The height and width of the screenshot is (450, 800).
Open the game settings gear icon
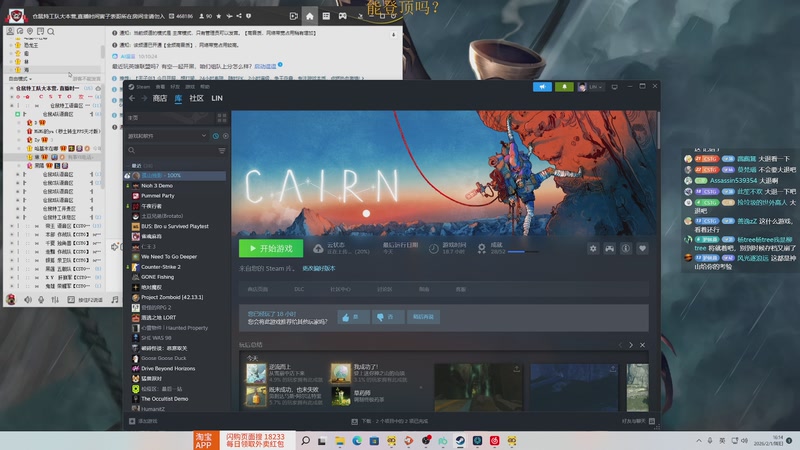pyautogui.click(x=593, y=248)
